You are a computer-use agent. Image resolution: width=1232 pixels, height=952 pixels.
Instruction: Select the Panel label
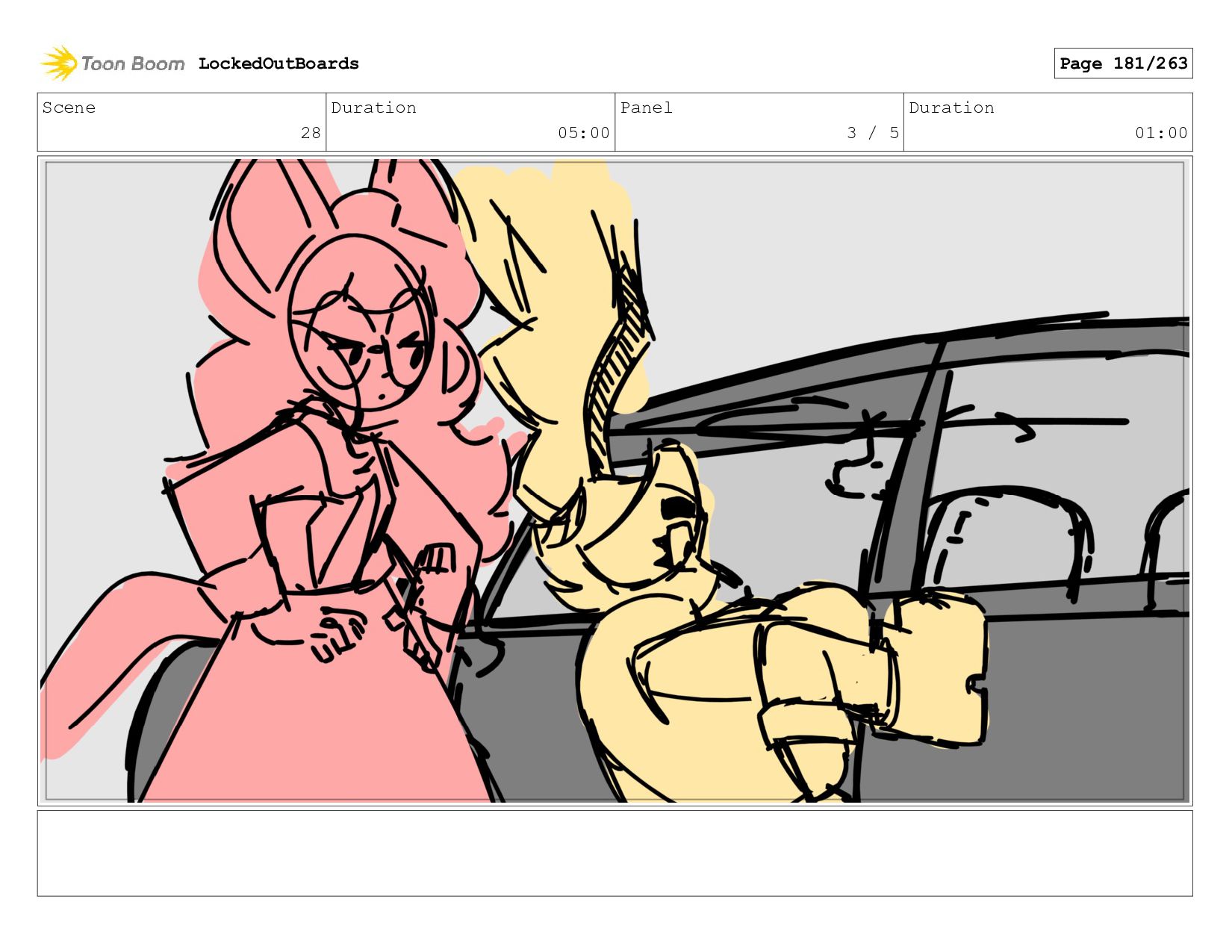[647, 108]
